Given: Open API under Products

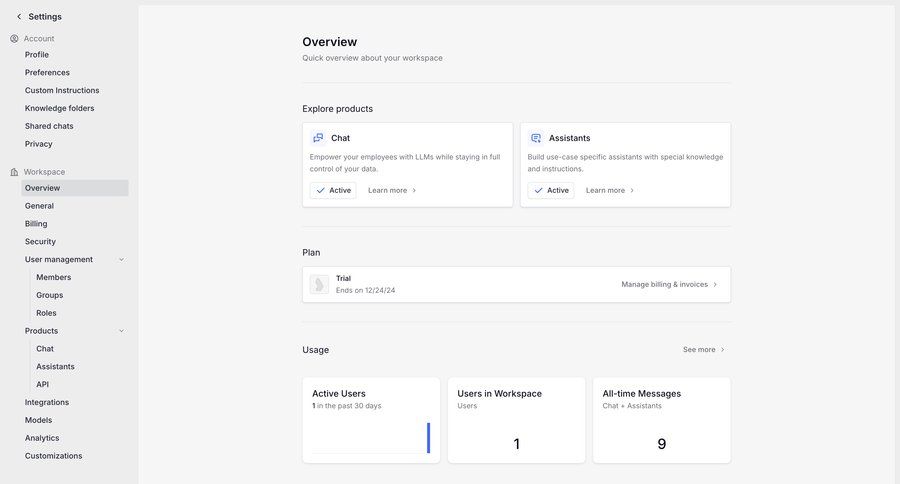Looking at the screenshot, I should point(42,384).
